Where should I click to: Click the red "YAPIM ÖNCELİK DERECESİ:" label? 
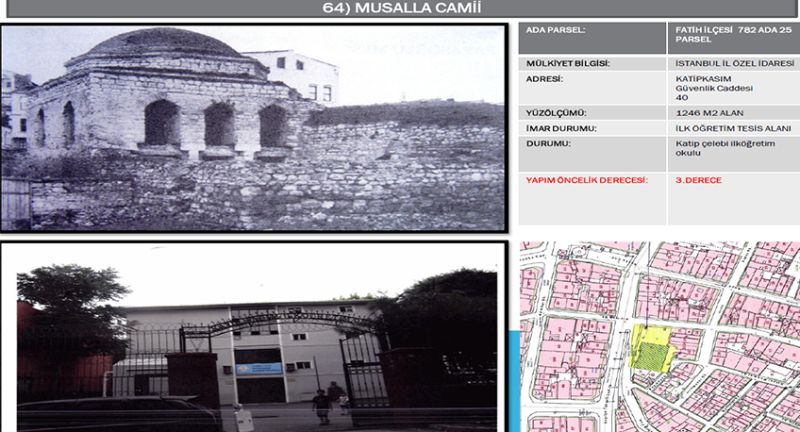tap(587, 181)
